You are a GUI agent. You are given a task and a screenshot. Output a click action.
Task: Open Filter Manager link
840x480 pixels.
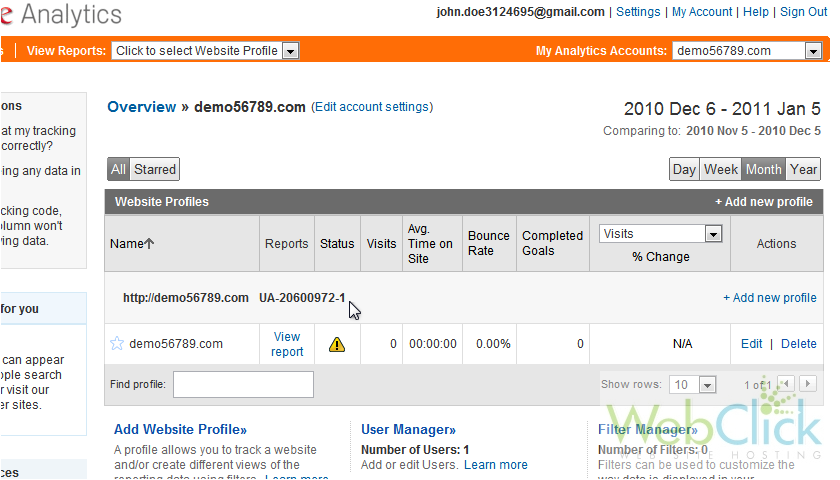tap(648, 430)
